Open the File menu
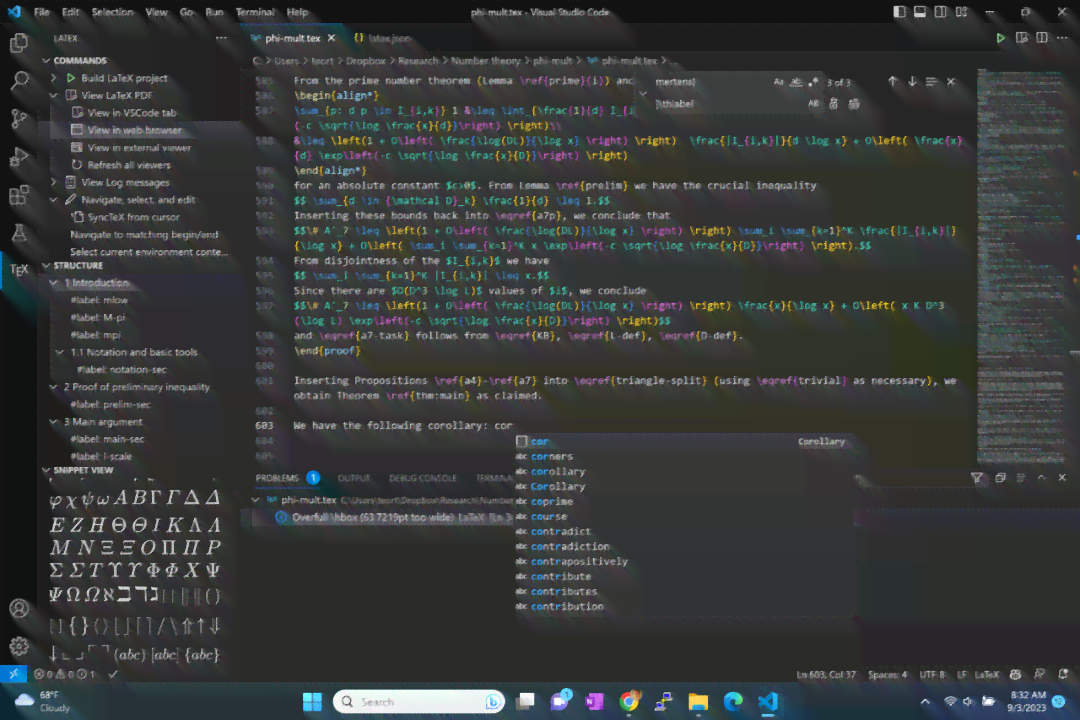Viewport: 1080px width, 720px height. pos(41,12)
